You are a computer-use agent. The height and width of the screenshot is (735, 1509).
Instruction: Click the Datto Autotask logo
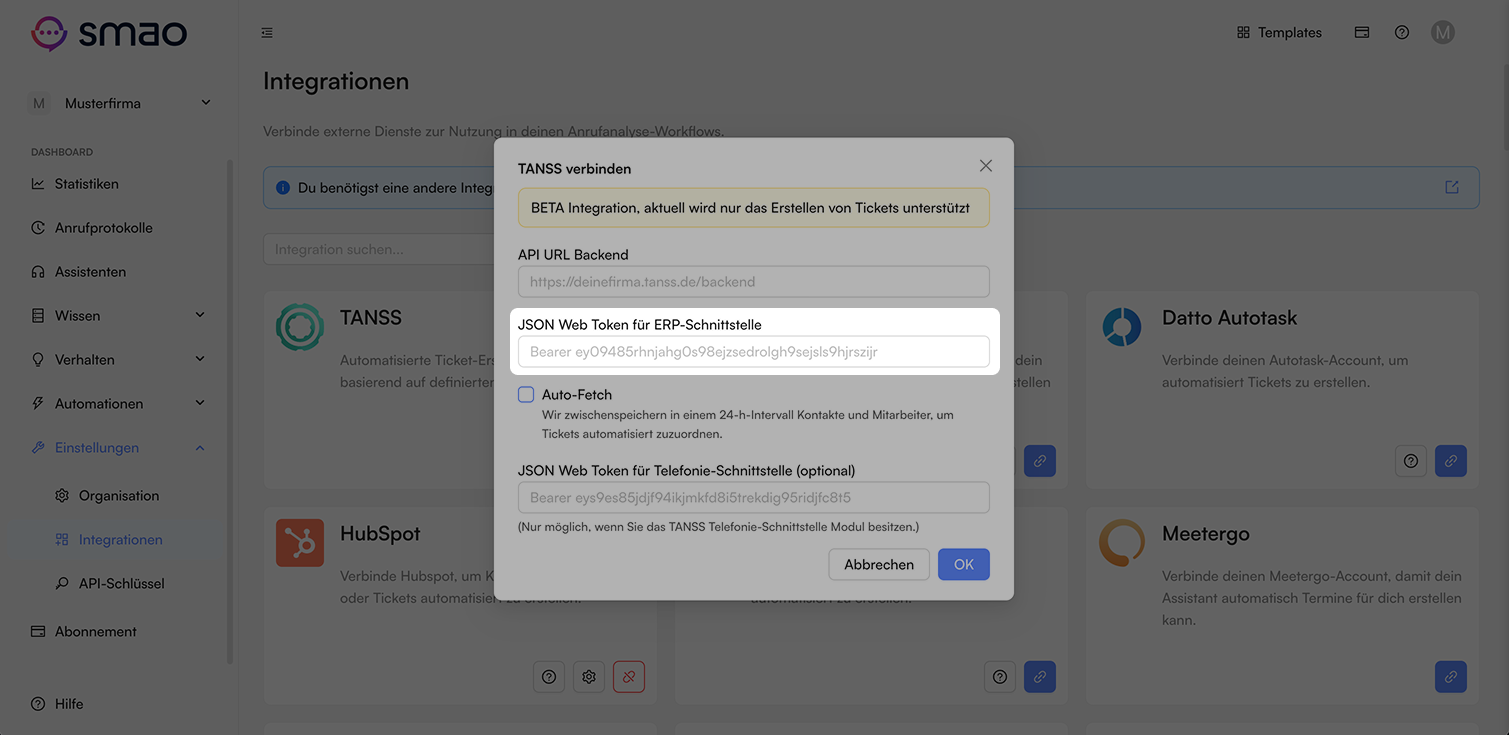click(x=1122, y=327)
